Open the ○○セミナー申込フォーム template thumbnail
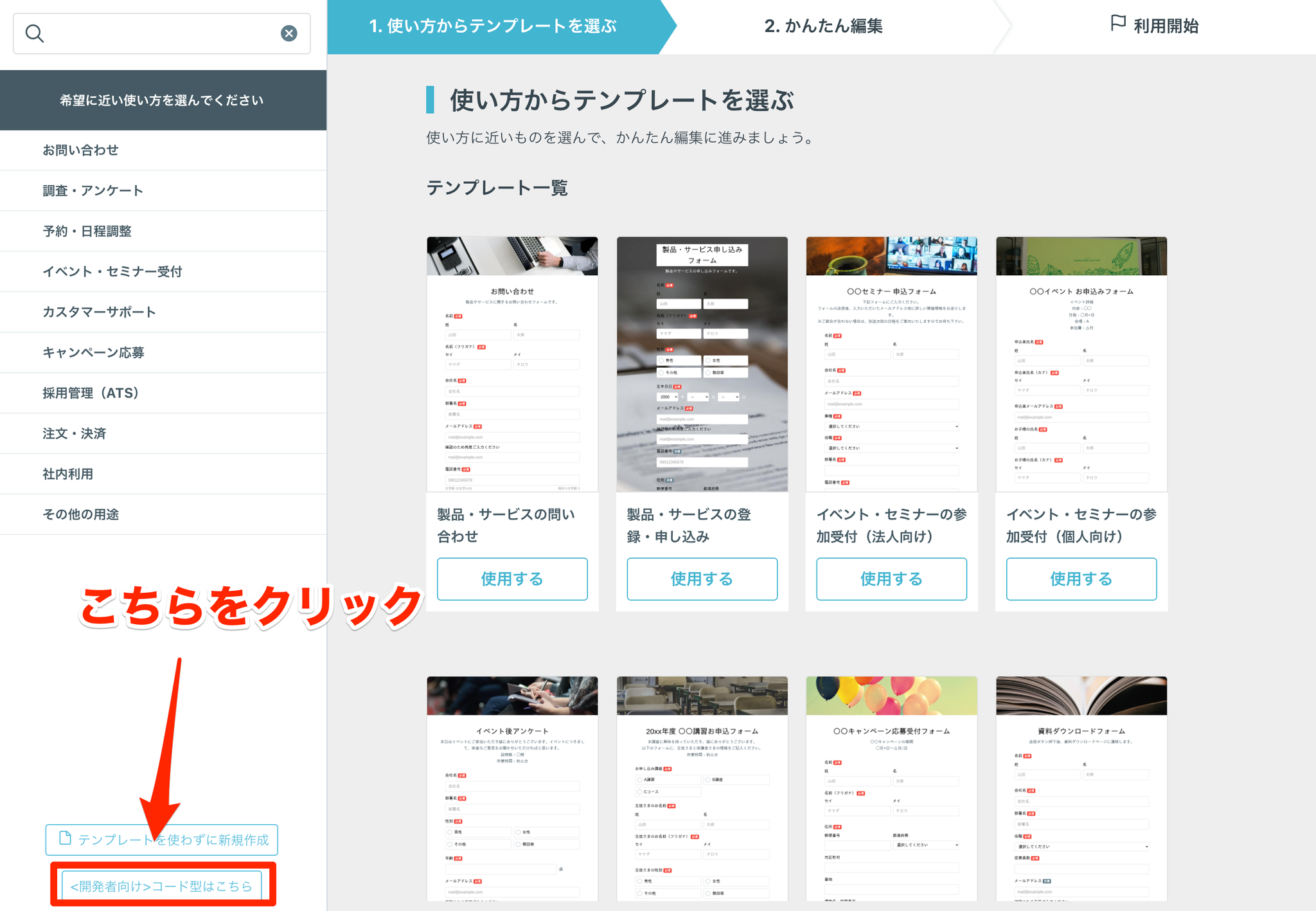This screenshot has width=1316, height=911. click(x=891, y=364)
